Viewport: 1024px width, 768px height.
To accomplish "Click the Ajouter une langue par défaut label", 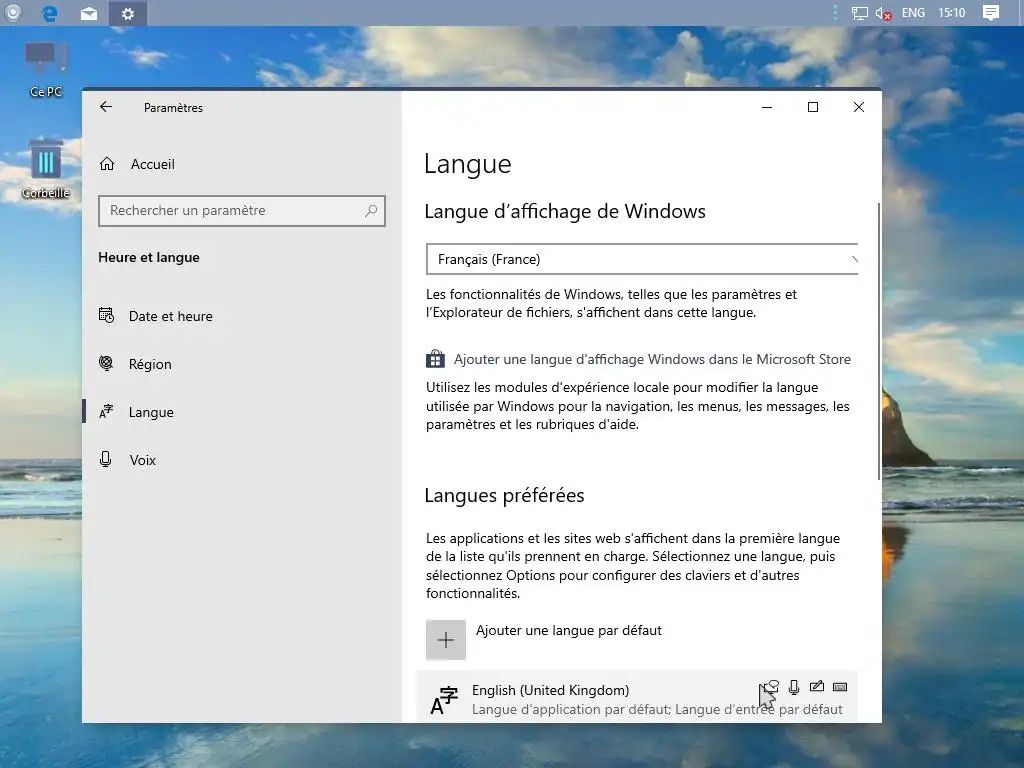I will (x=569, y=630).
